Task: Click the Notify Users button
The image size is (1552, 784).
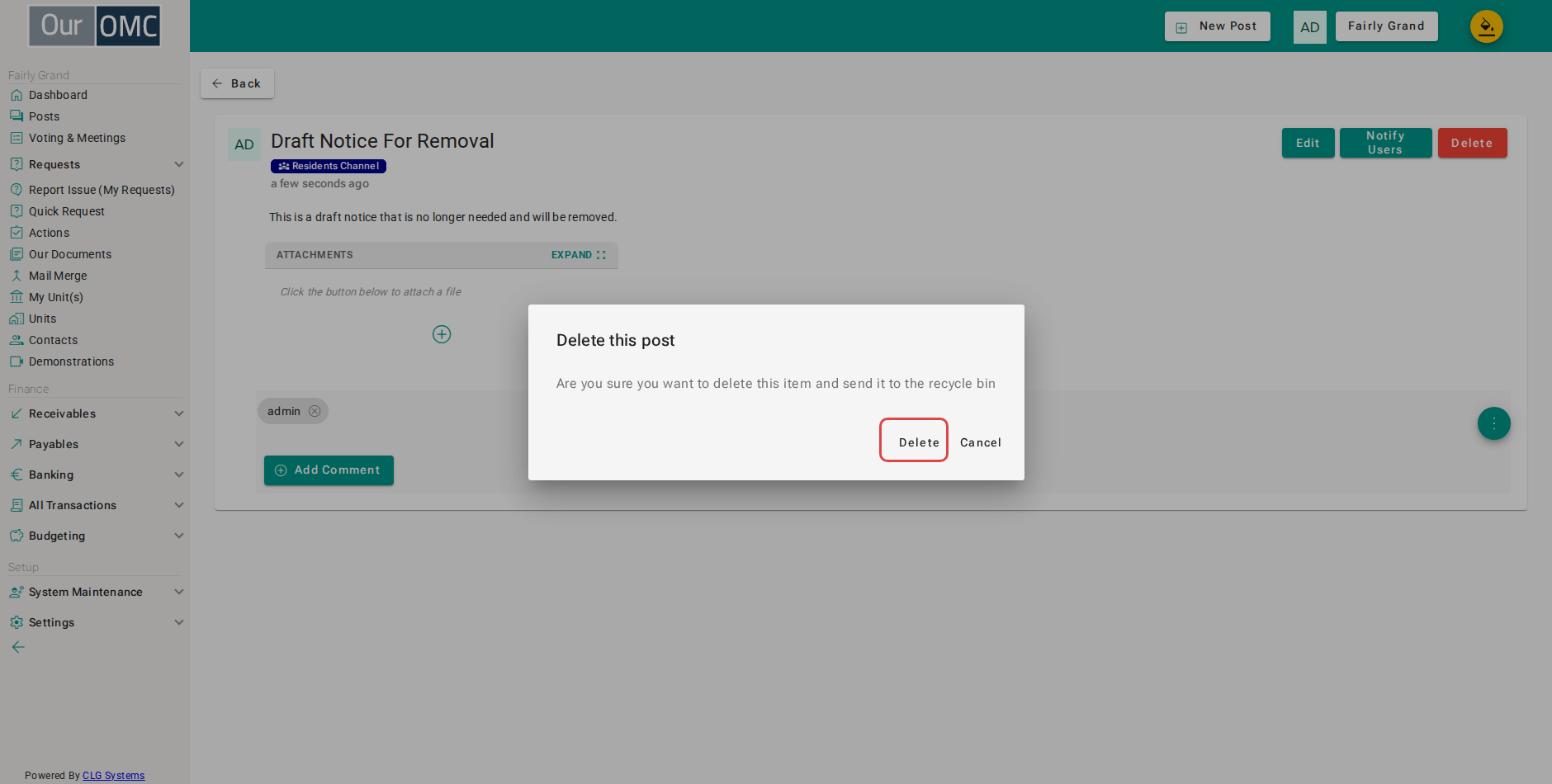Action: pos(1385,143)
